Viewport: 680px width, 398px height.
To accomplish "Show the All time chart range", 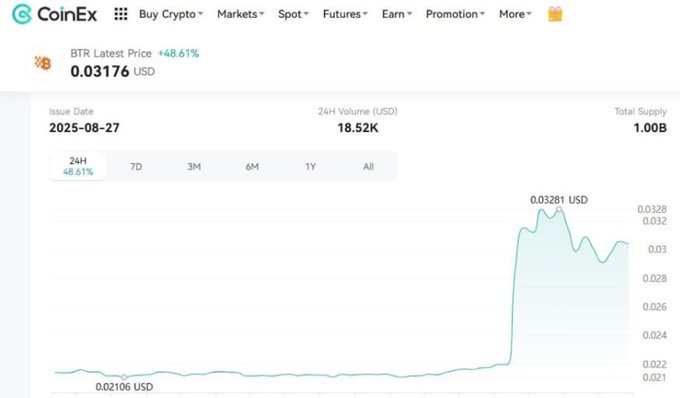I will click(x=369, y=166).
